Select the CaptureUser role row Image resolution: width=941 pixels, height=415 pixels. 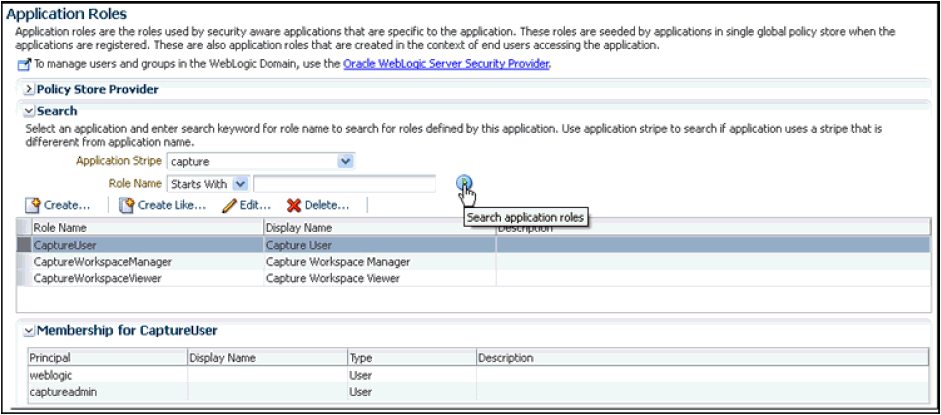474,245
